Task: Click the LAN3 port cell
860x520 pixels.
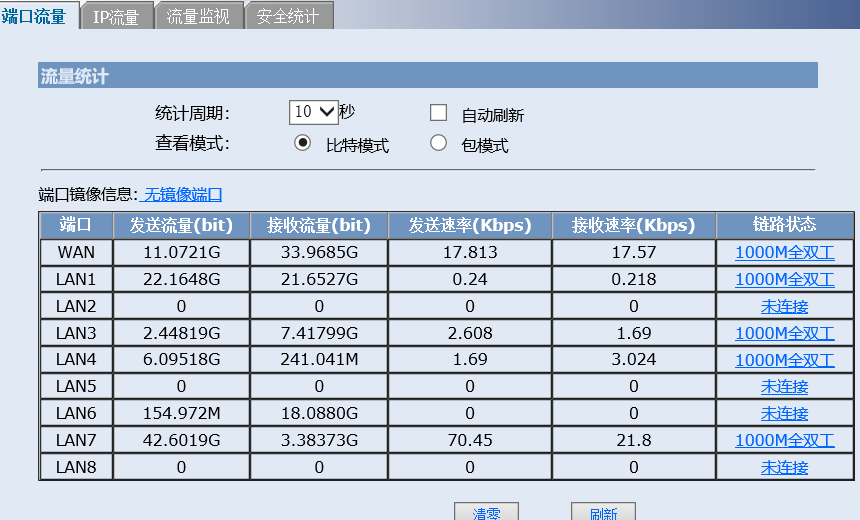Action: 76,333
